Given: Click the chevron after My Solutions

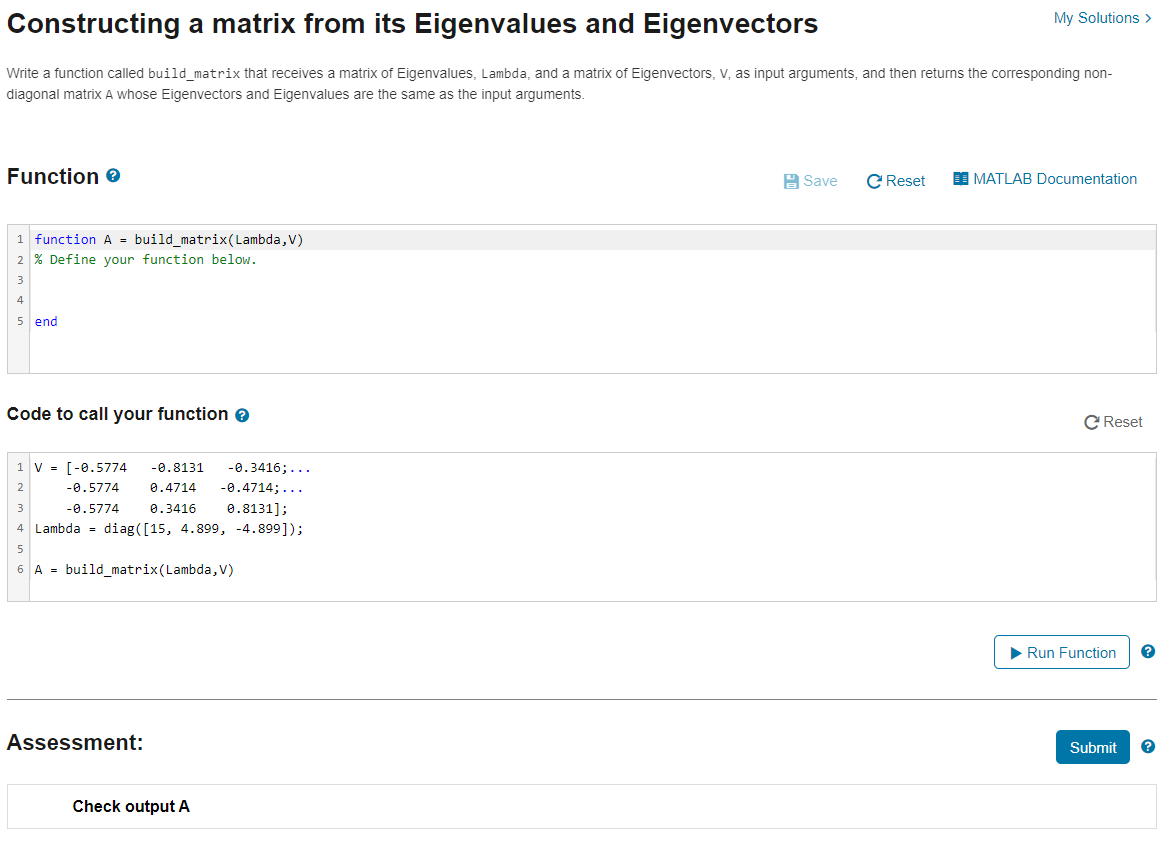Looking at the screenshot, I should [1149, 17].
